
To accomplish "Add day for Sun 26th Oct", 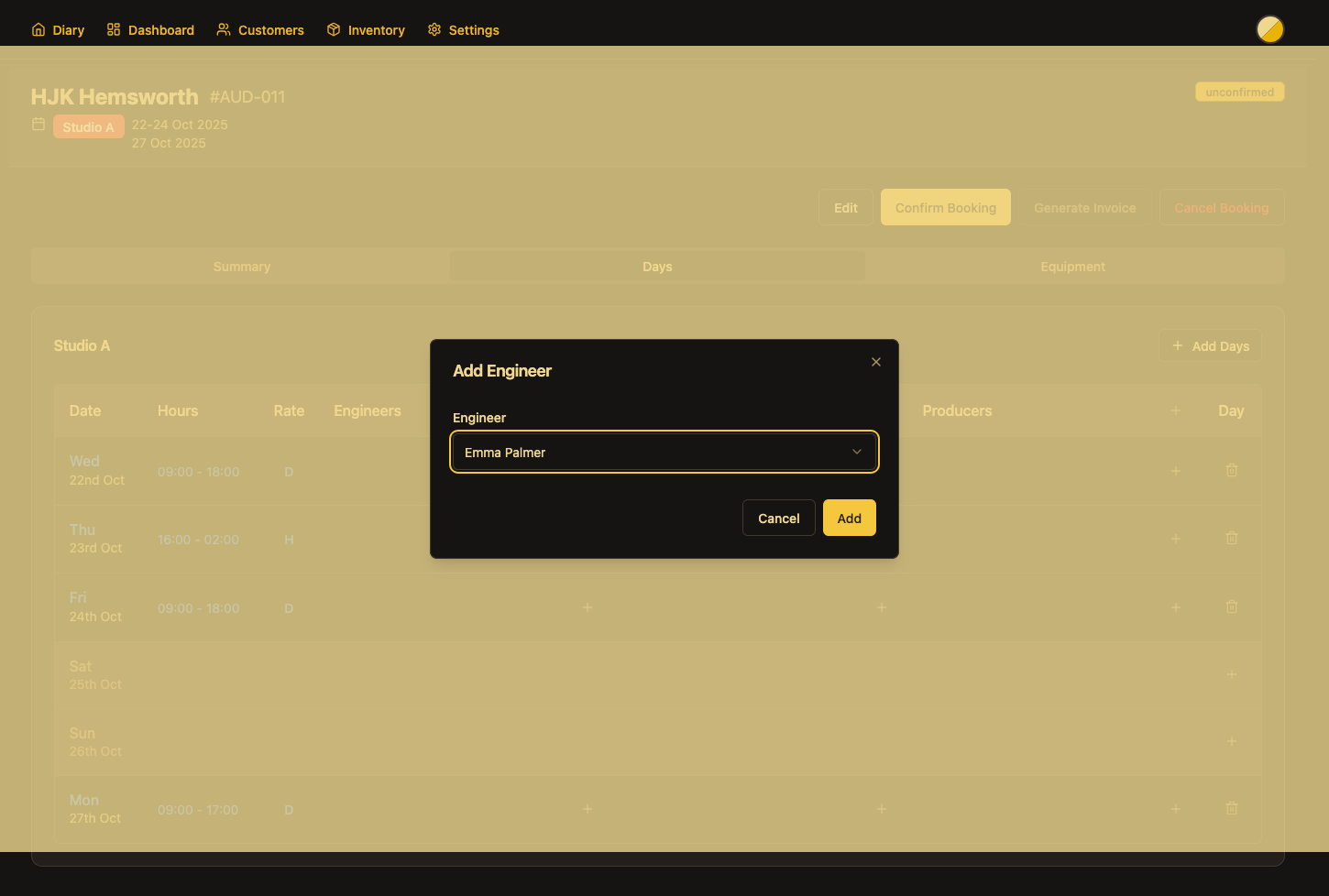I will tap(1232, 741).
